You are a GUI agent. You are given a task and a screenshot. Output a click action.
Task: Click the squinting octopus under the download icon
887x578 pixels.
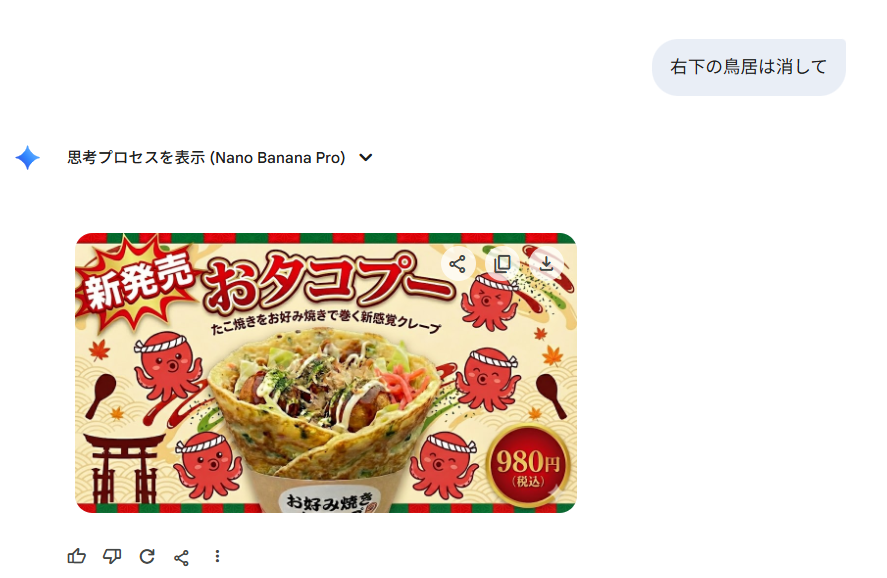[x=490, y=301]
